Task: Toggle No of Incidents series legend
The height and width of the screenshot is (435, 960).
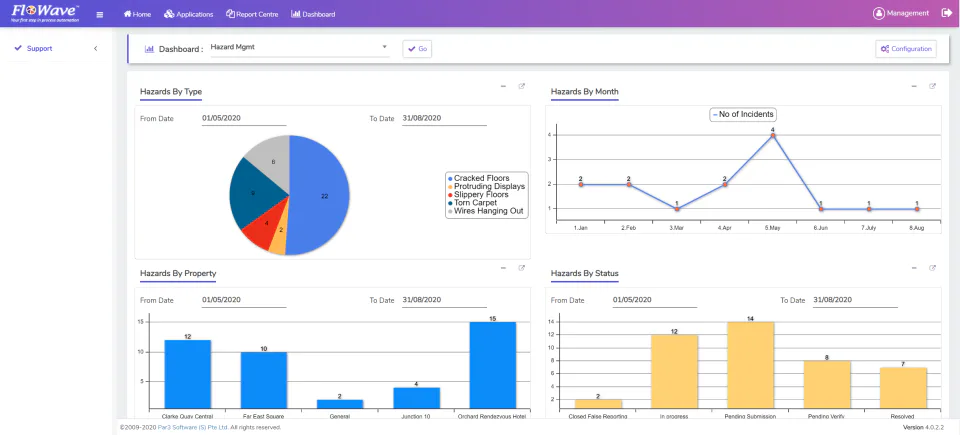Action: 743,114
